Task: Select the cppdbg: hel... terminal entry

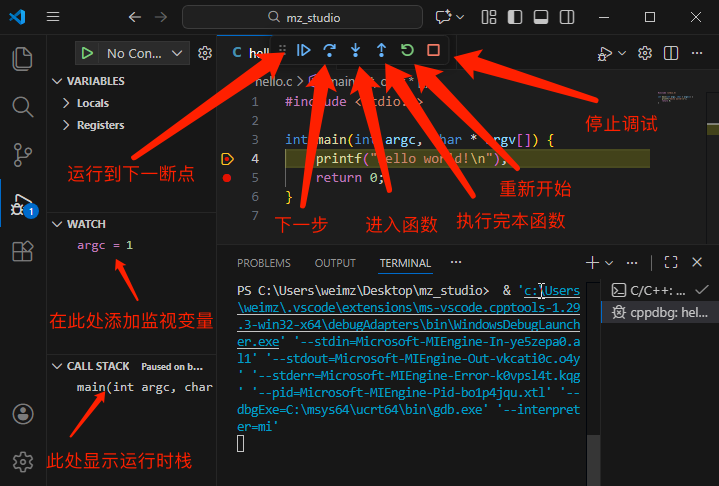Action: (x=660, y=313)
